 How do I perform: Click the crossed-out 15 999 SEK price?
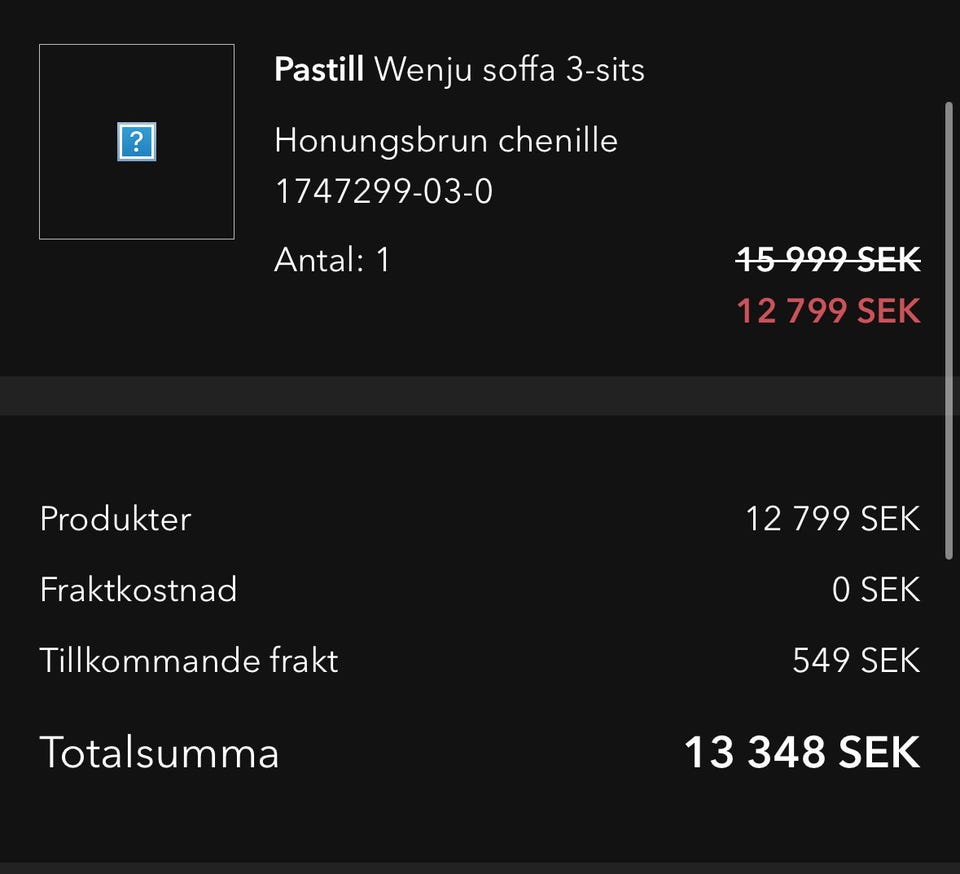(828, 260)
